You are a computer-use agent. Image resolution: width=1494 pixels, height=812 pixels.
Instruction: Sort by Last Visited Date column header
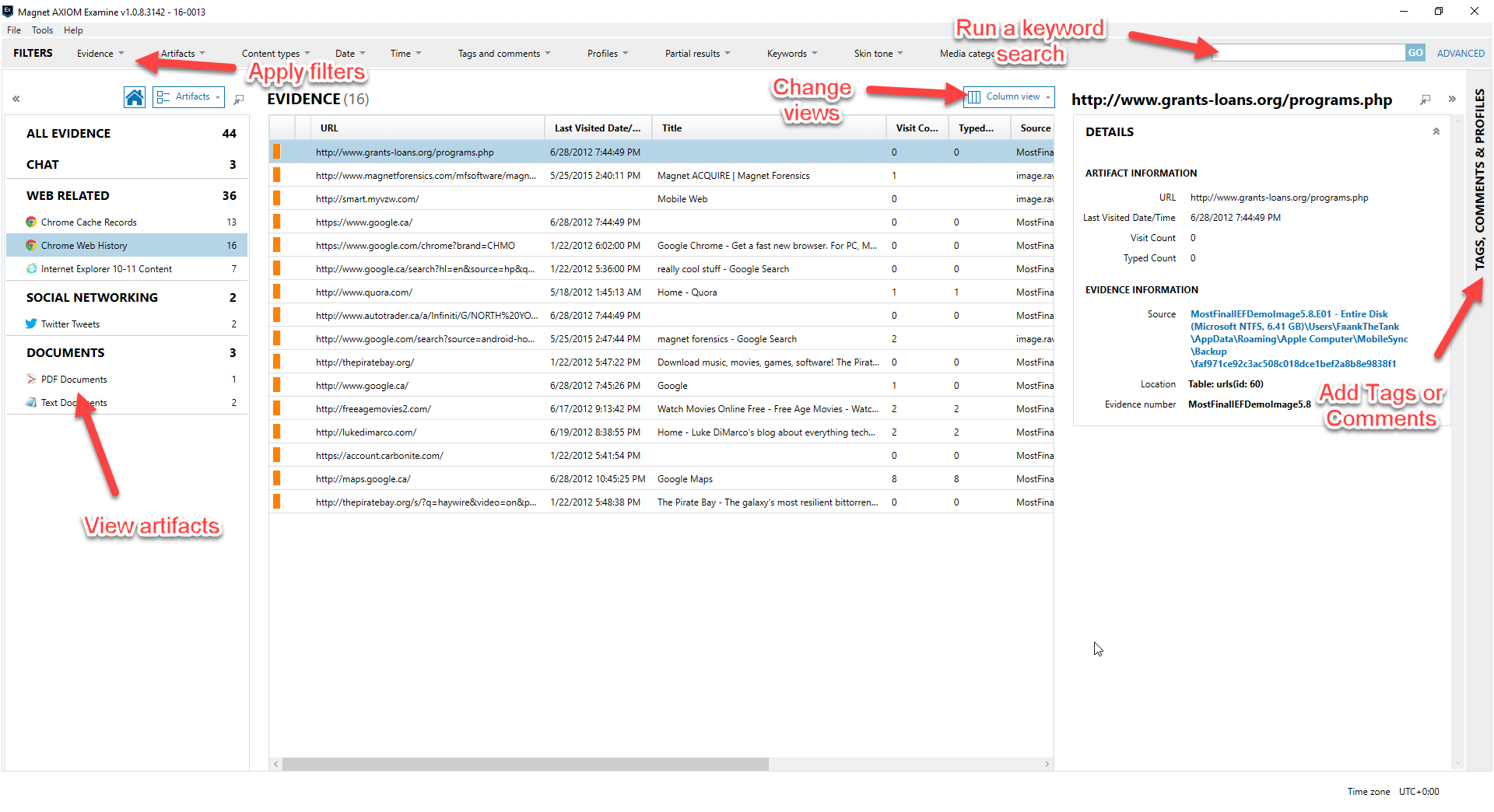pyautogui.click(x=598, y=128)
